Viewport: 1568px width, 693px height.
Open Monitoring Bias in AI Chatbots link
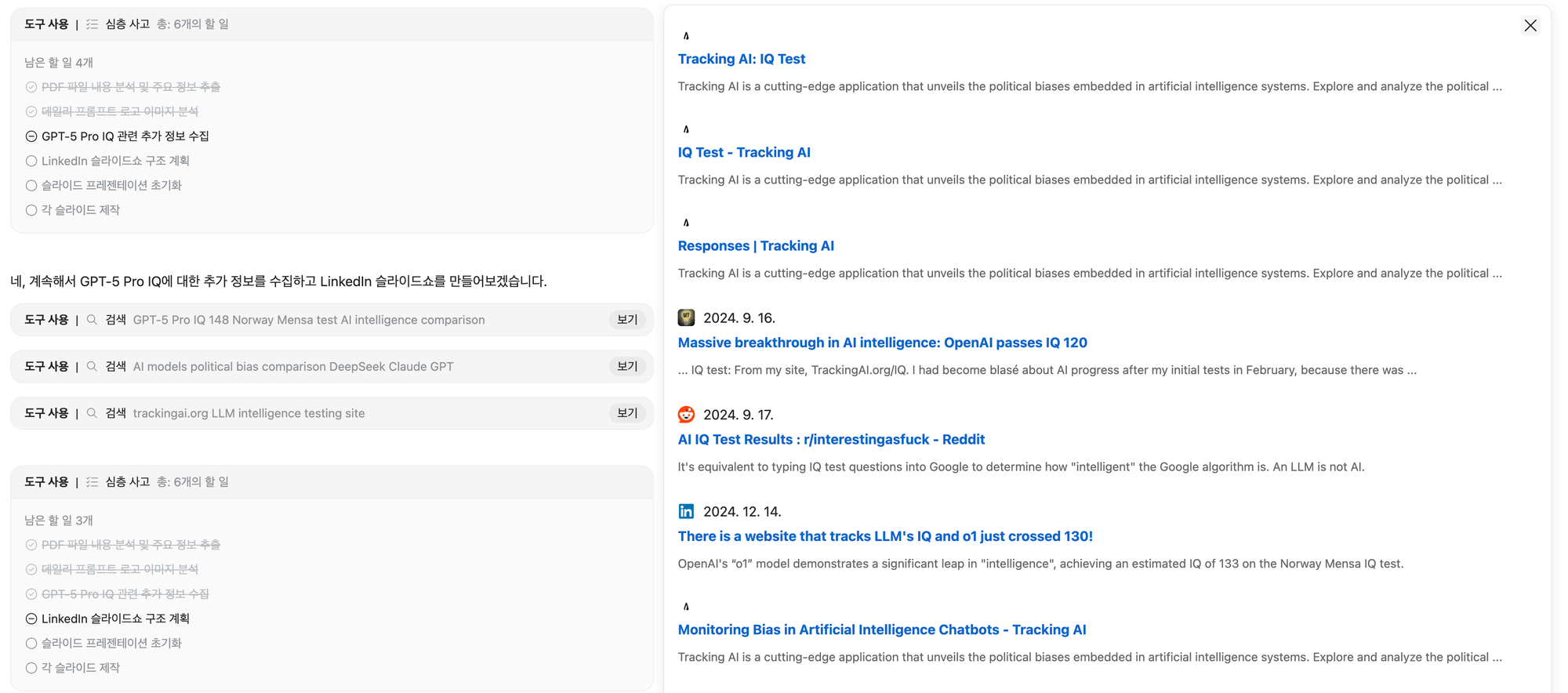click(882, 630)
